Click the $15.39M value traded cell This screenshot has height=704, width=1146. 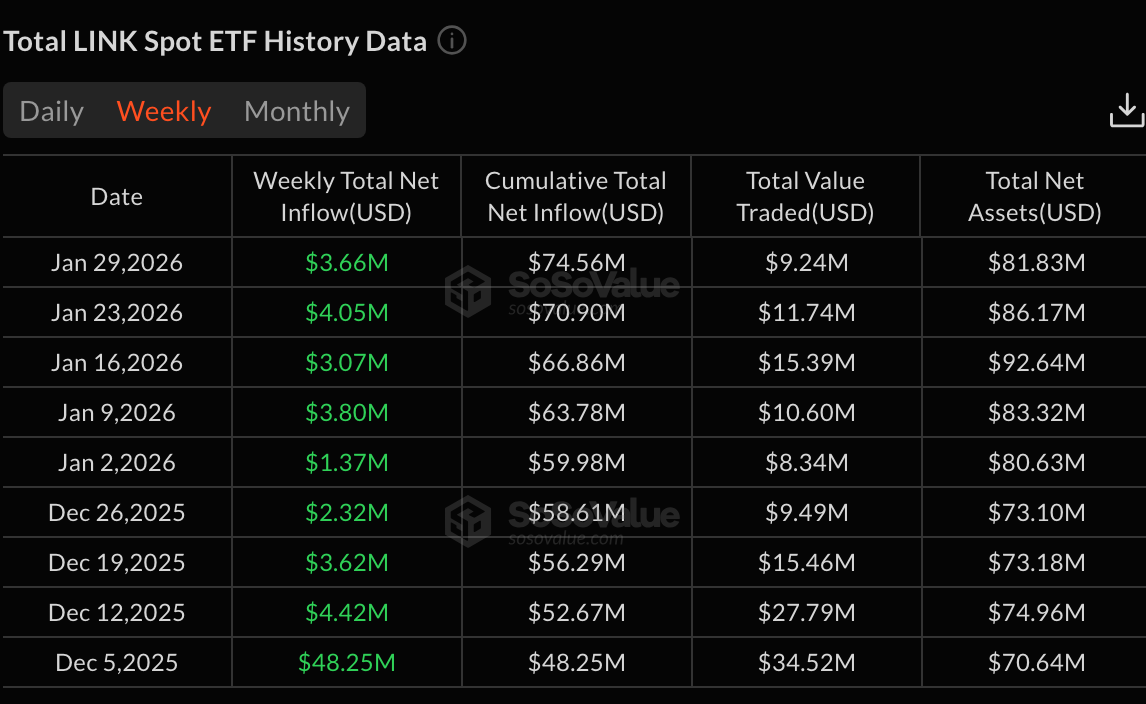coord(805,363)
